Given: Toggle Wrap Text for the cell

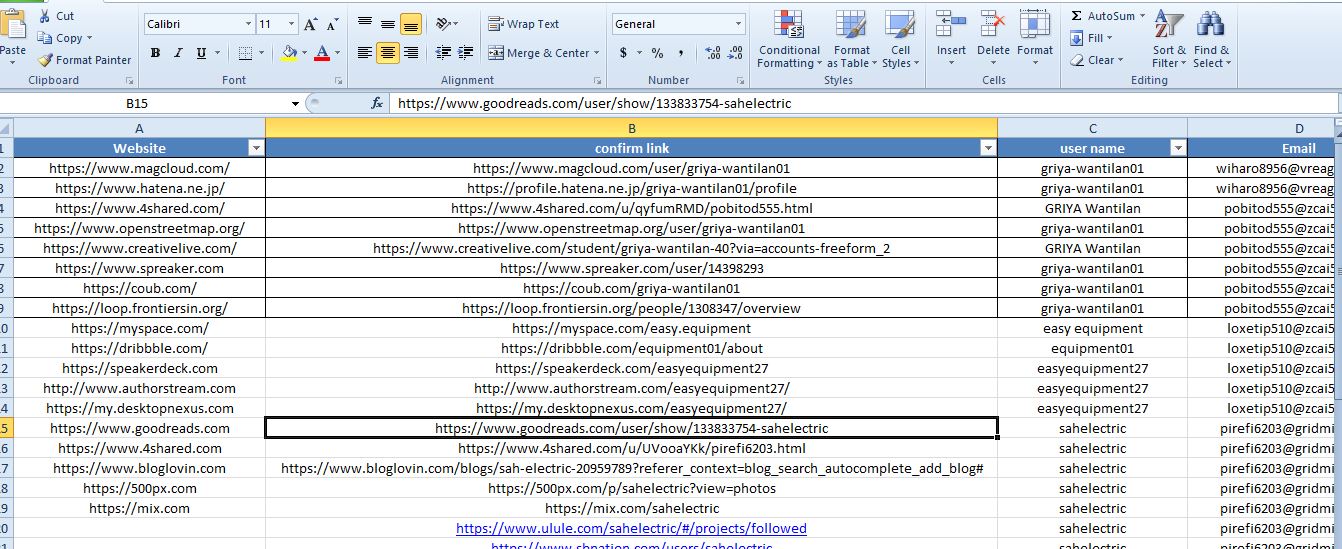Looking at the screenshot, I should coord(524,24).
